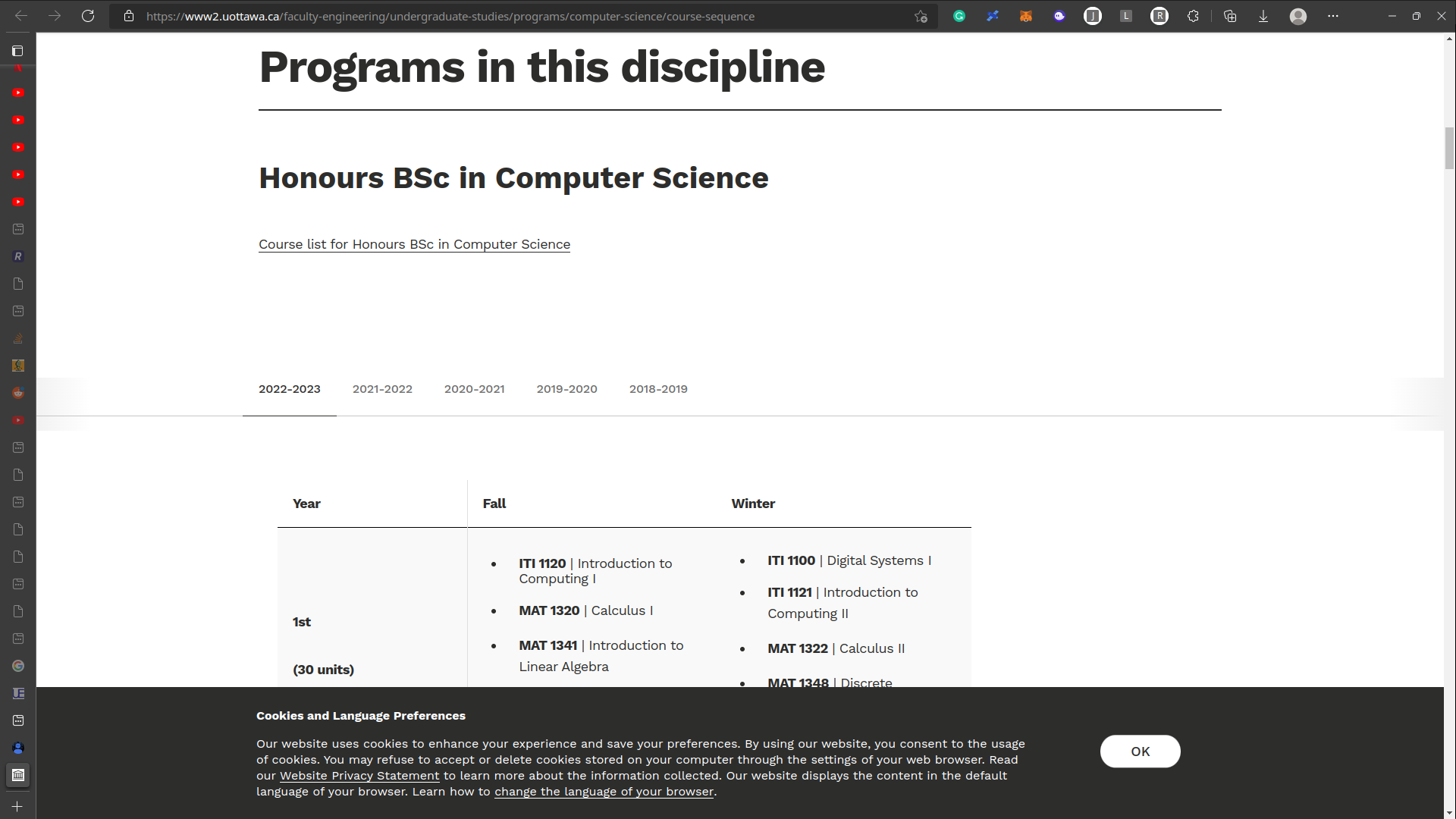Add this page to favorites with the star icon

tap(921, 16)
